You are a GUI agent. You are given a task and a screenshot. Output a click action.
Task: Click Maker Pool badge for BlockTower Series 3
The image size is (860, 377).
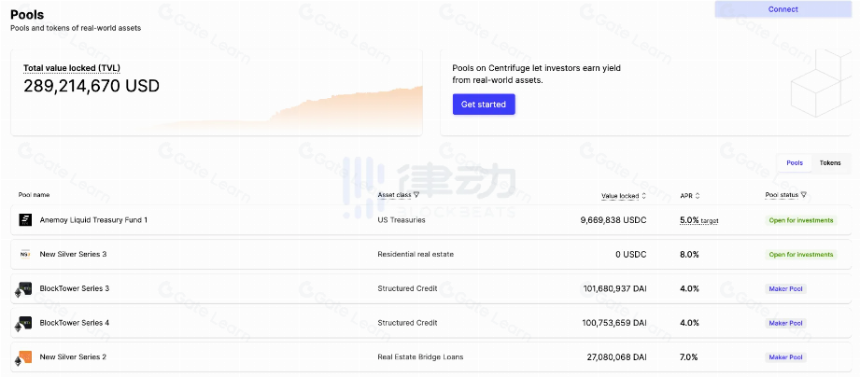tap(785, 289)
